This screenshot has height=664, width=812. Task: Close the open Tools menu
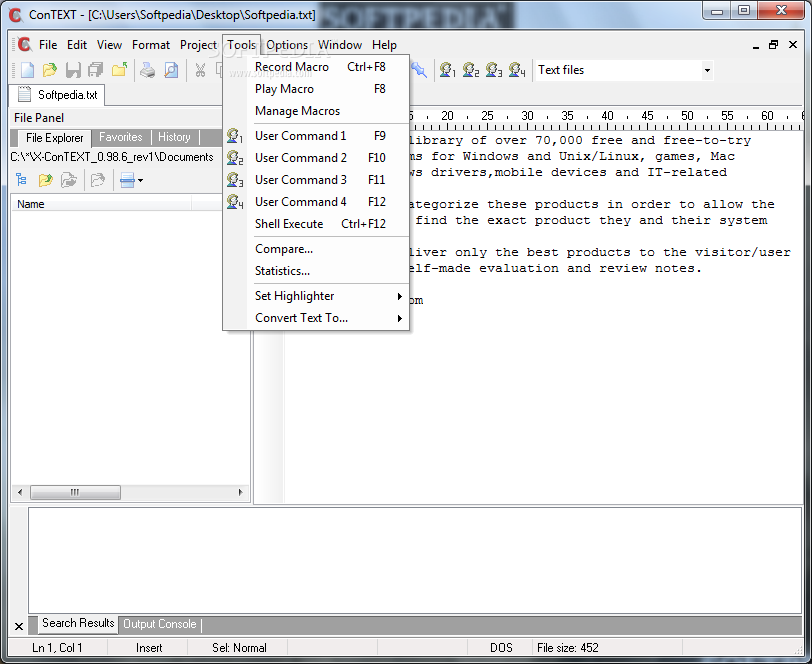coord(241,45)
